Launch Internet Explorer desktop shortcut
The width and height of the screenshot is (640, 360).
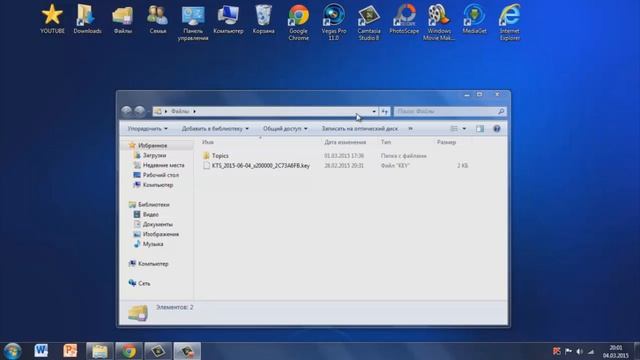point(509,22)
